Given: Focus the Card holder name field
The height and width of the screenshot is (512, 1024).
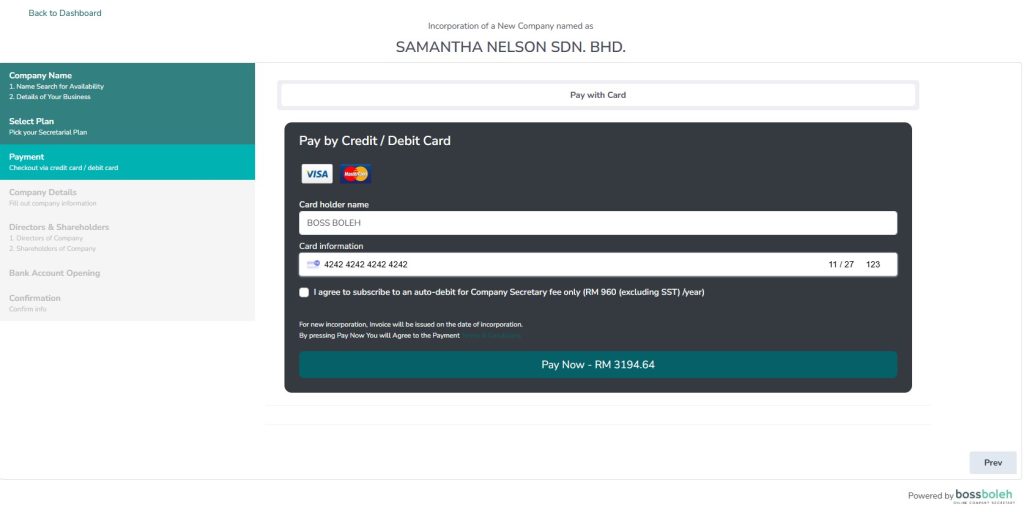Looking at the screenshot, I should [598, 223].
